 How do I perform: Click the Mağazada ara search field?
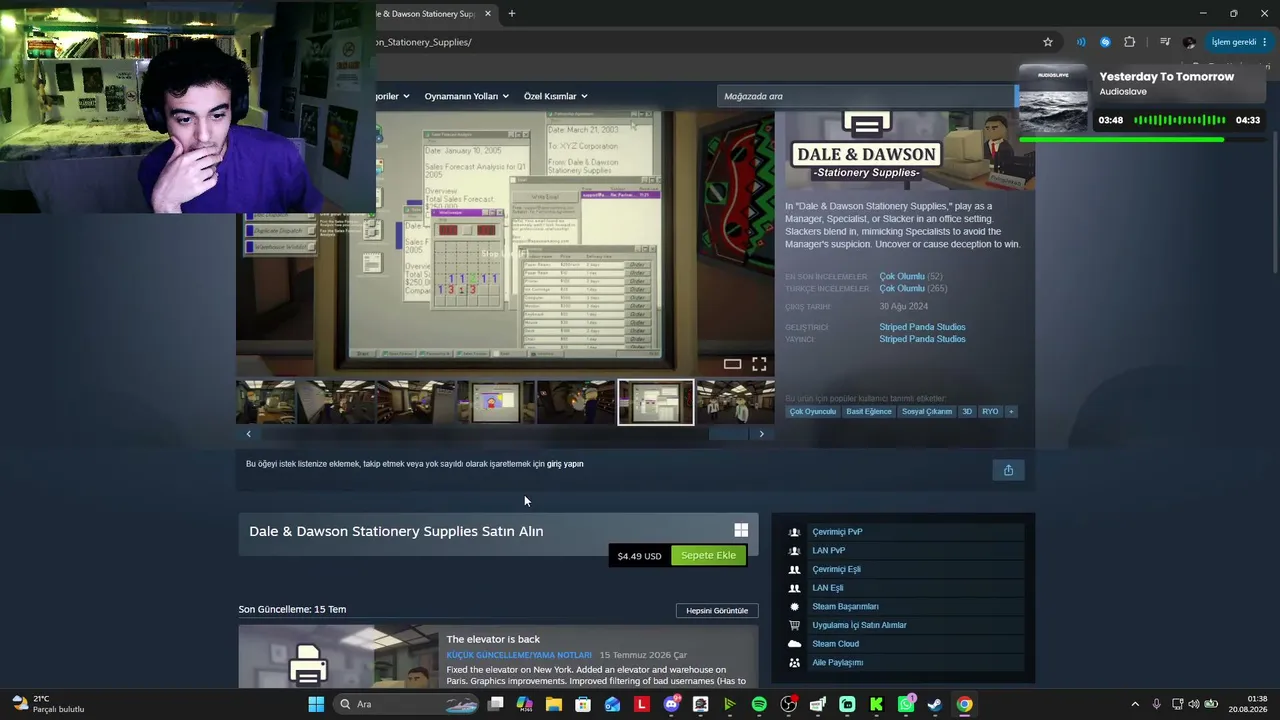[866, 96]
